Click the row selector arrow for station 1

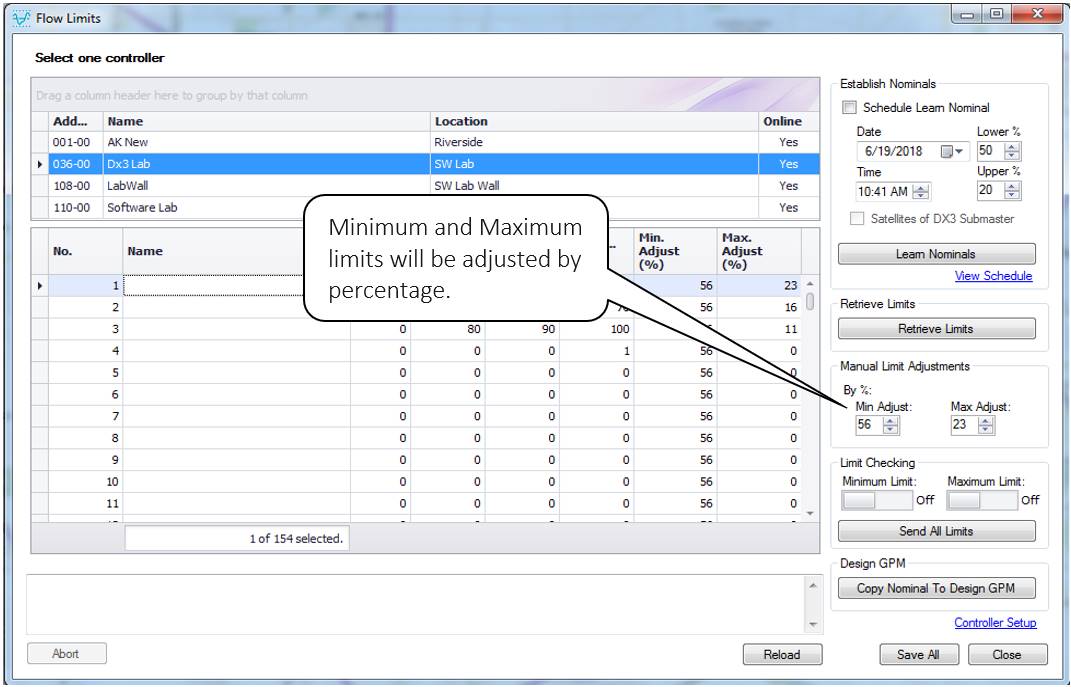point(40,285)
